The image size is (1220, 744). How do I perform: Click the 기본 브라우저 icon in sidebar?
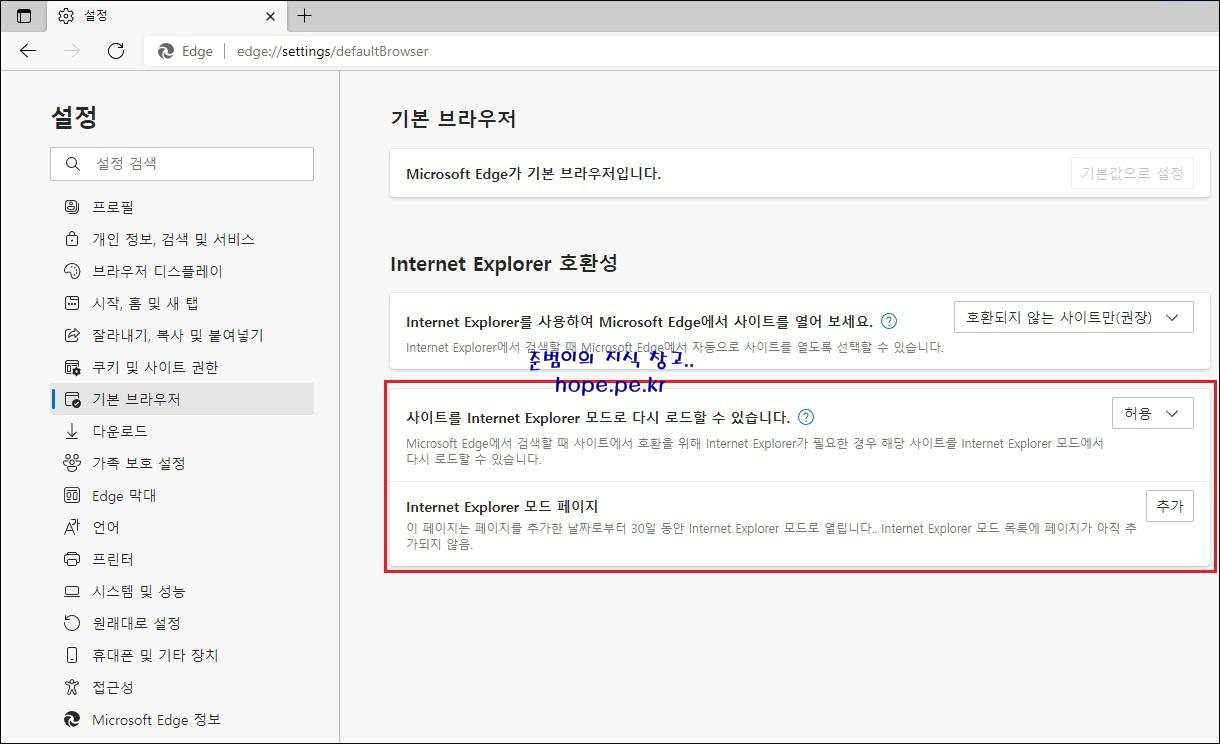tap(72, 399)
